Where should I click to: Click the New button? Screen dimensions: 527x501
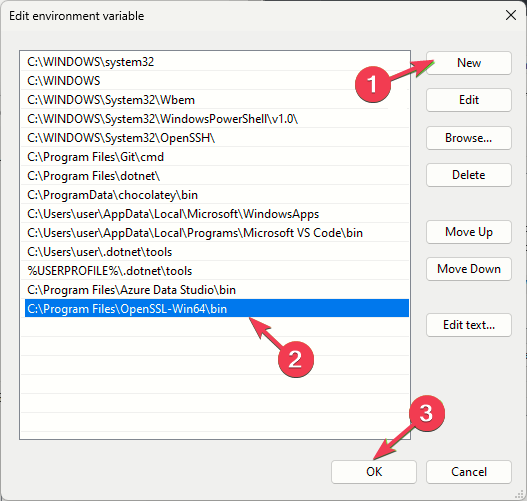click(x=469, y=63)
